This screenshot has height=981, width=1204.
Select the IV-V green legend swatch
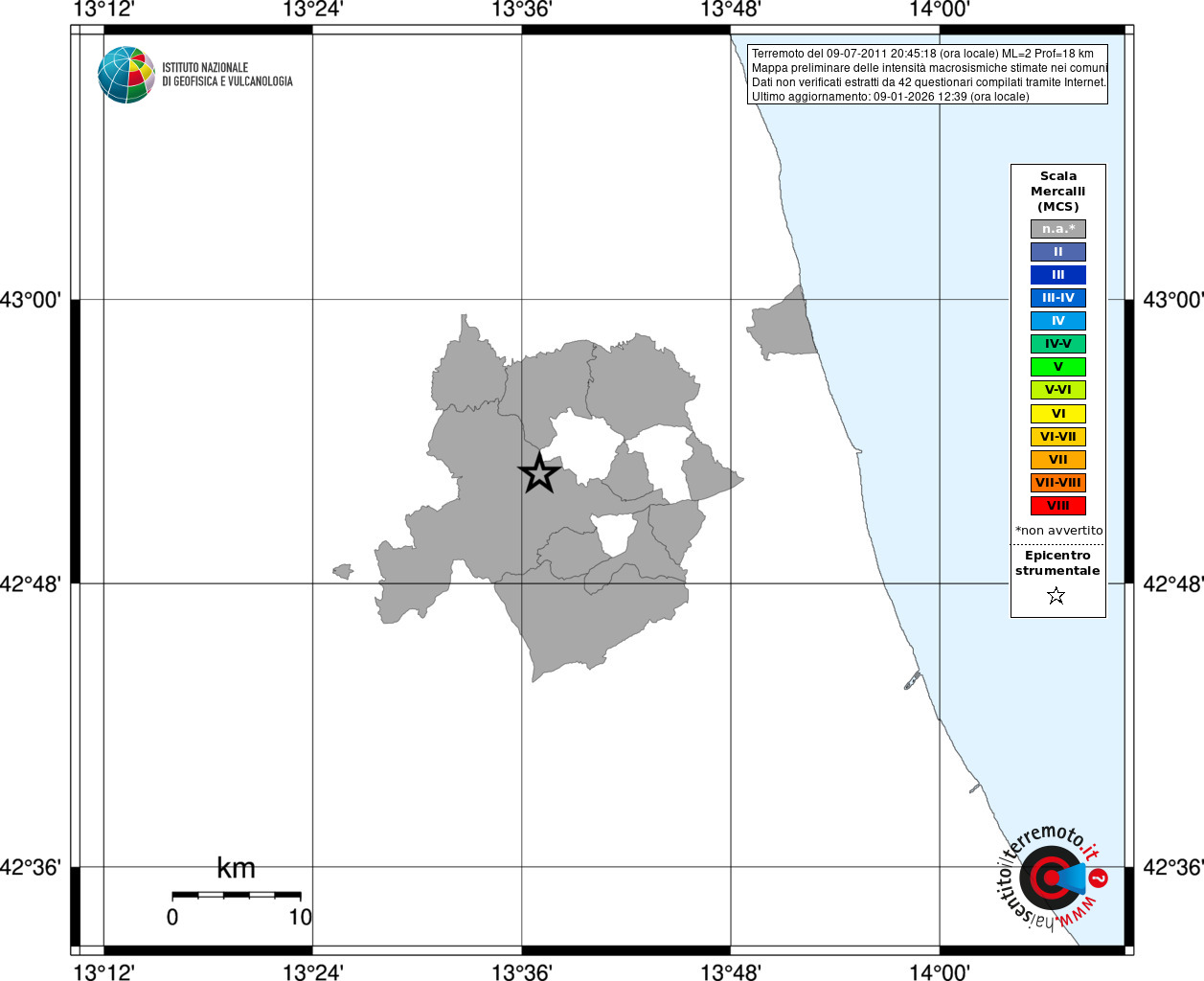pyautogui.click(x=1058, y=344)
